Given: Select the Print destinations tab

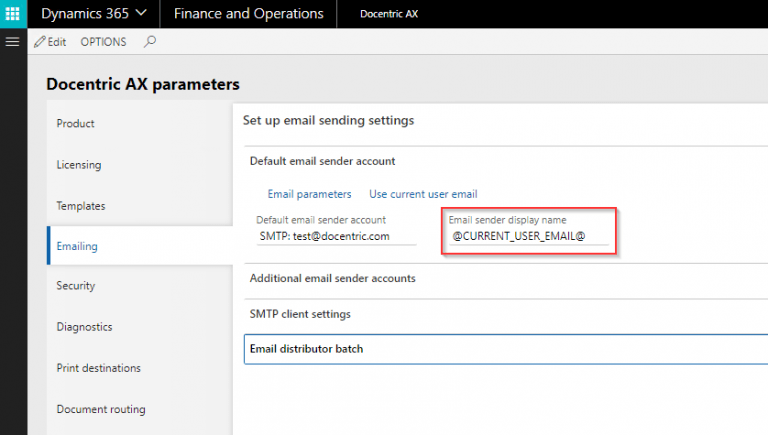Looking at the screenshot, I should tap(140, 368).
